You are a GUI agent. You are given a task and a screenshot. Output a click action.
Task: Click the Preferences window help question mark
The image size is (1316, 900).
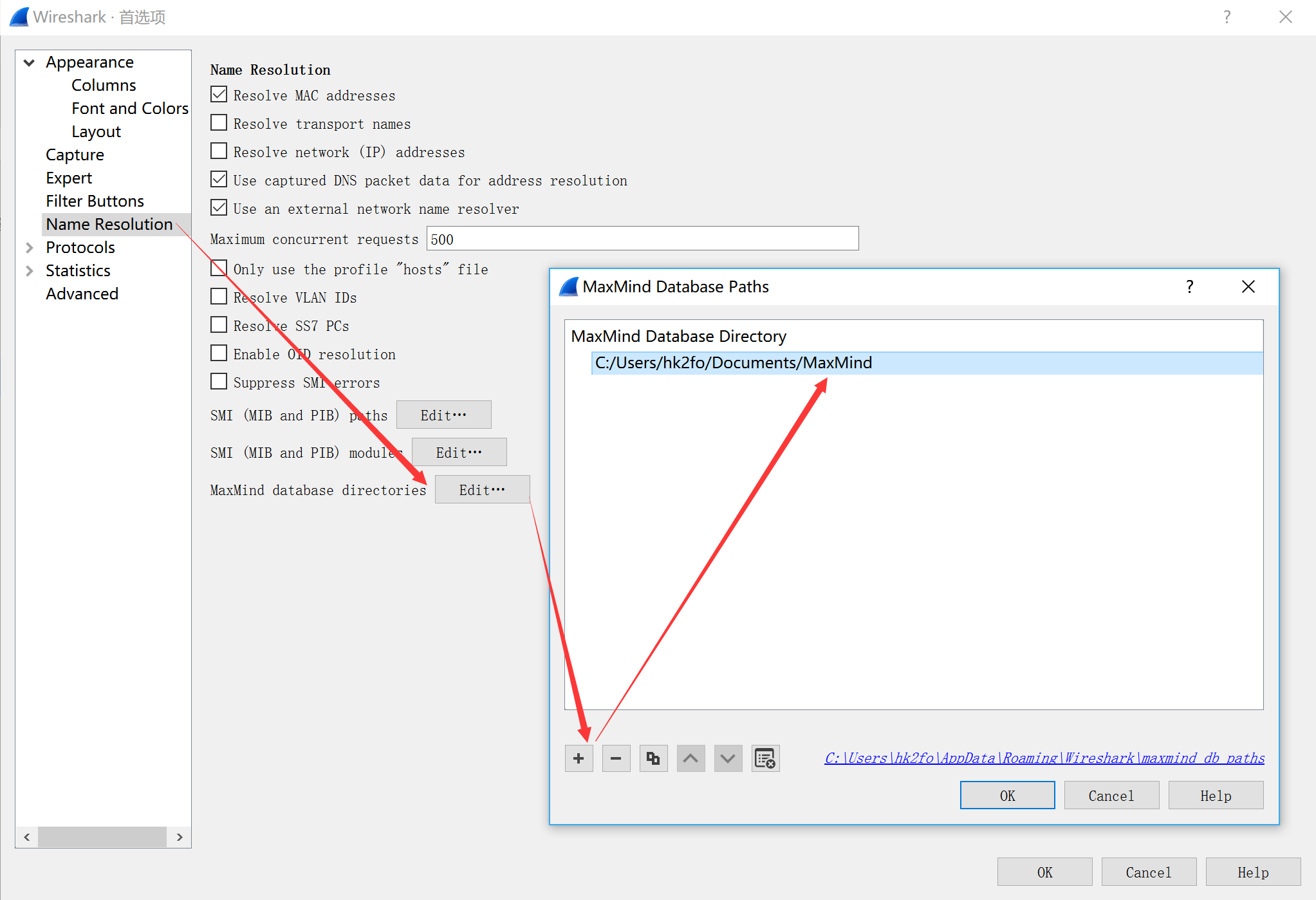tap(1227, 17)
